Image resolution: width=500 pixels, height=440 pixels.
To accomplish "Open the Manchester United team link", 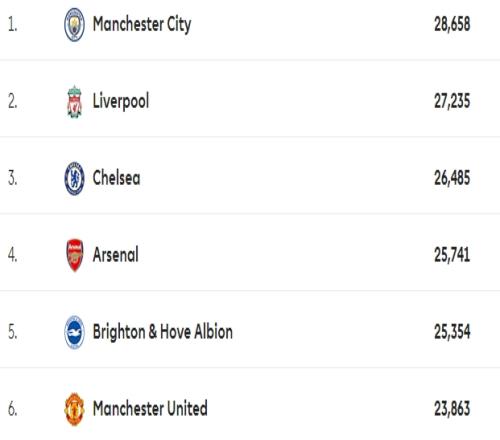I will [x=150, y=409].
